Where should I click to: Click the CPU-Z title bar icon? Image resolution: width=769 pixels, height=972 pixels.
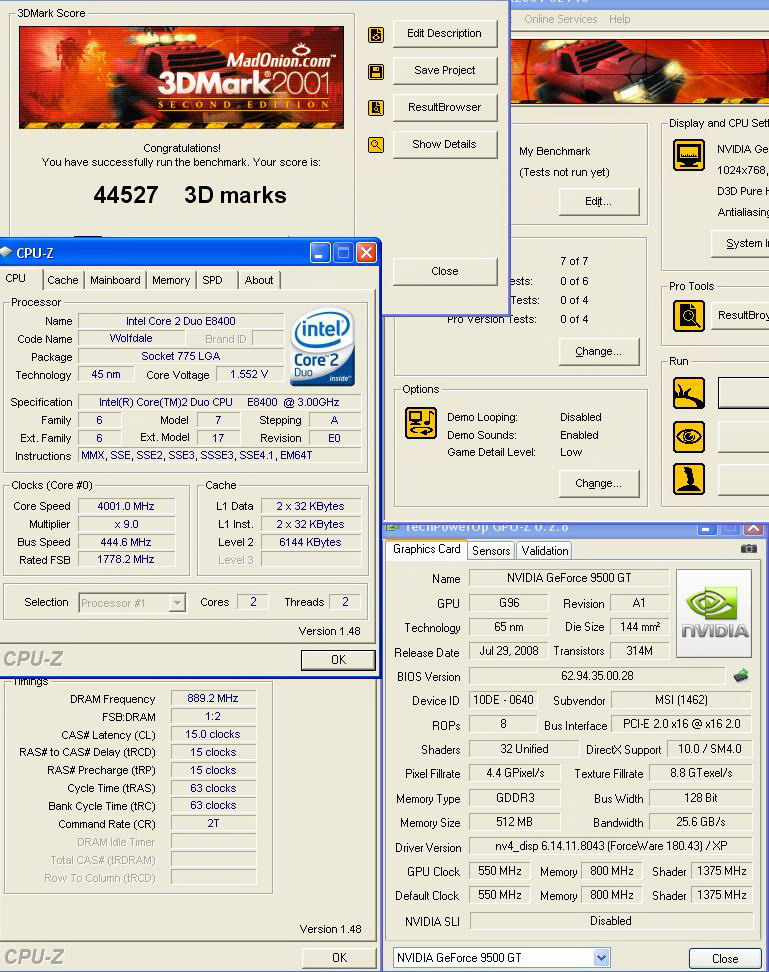[7, 252]
